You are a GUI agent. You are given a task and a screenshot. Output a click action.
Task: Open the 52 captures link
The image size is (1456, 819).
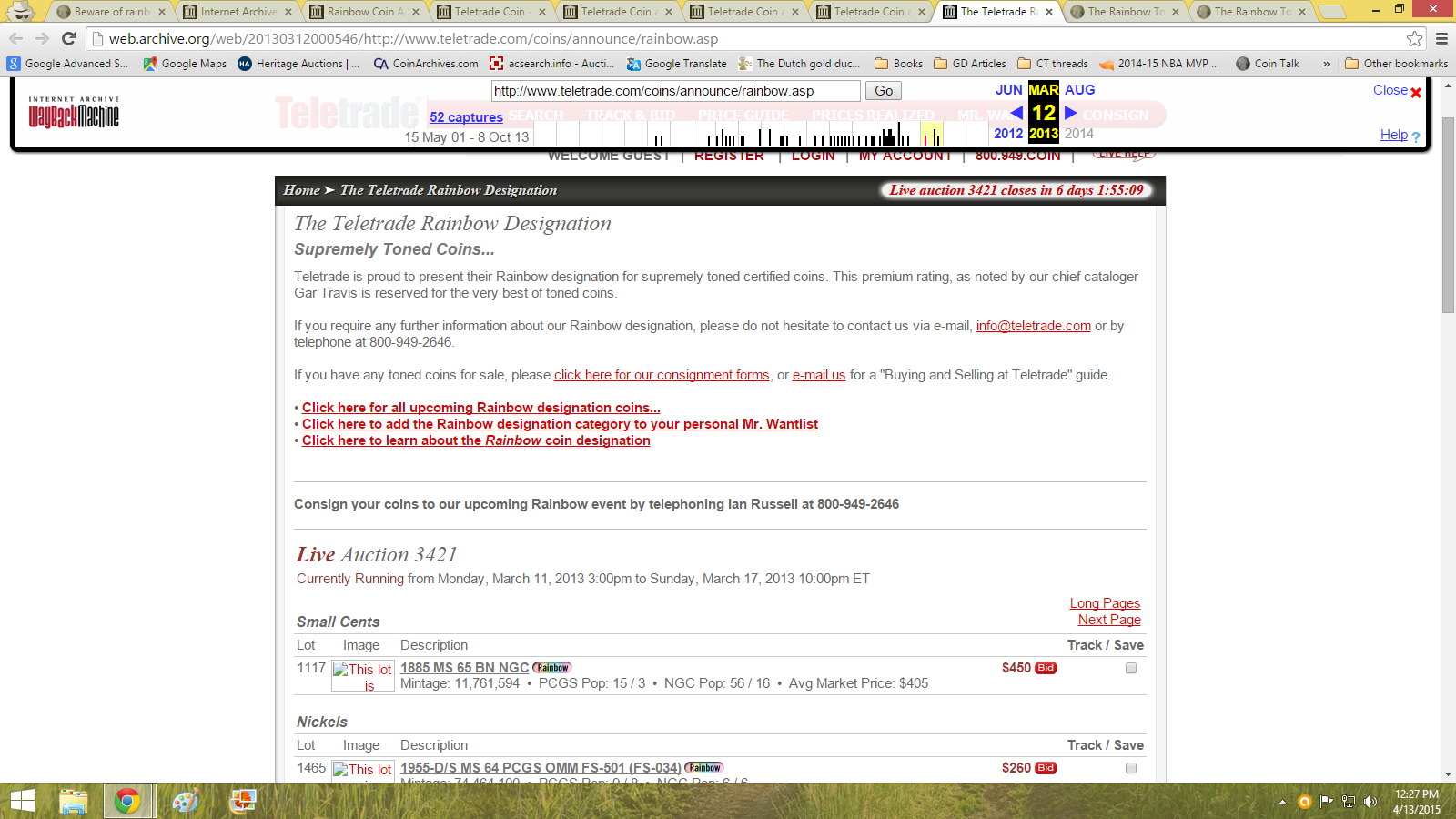point(466,117)
